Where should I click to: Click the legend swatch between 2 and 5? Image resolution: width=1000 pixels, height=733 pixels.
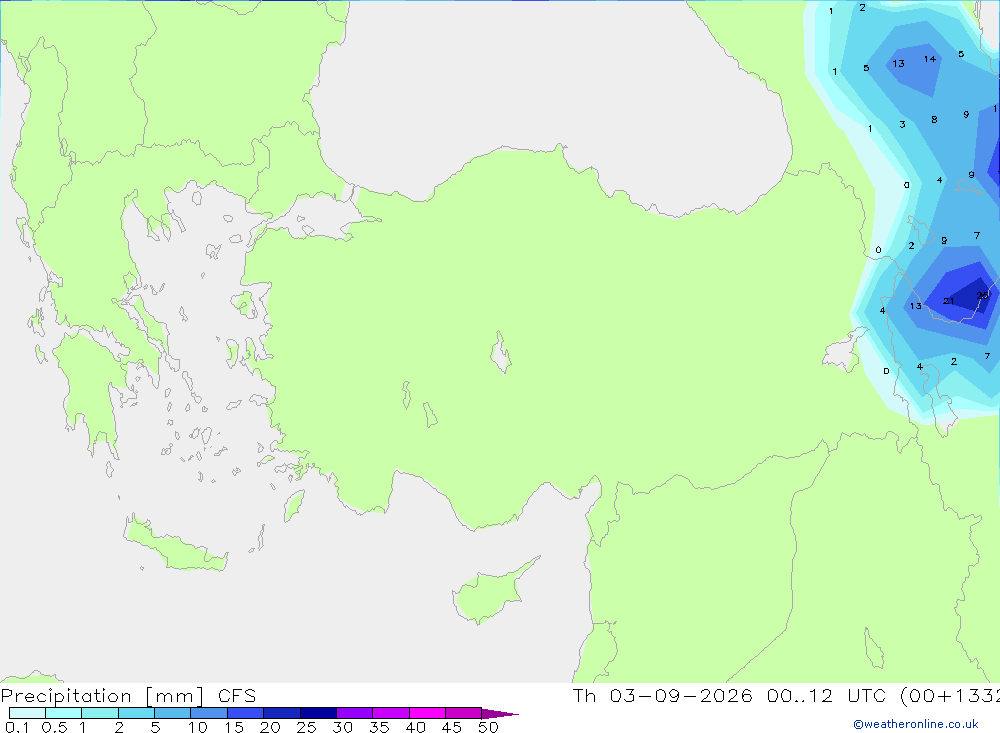(x=136, y=713)
